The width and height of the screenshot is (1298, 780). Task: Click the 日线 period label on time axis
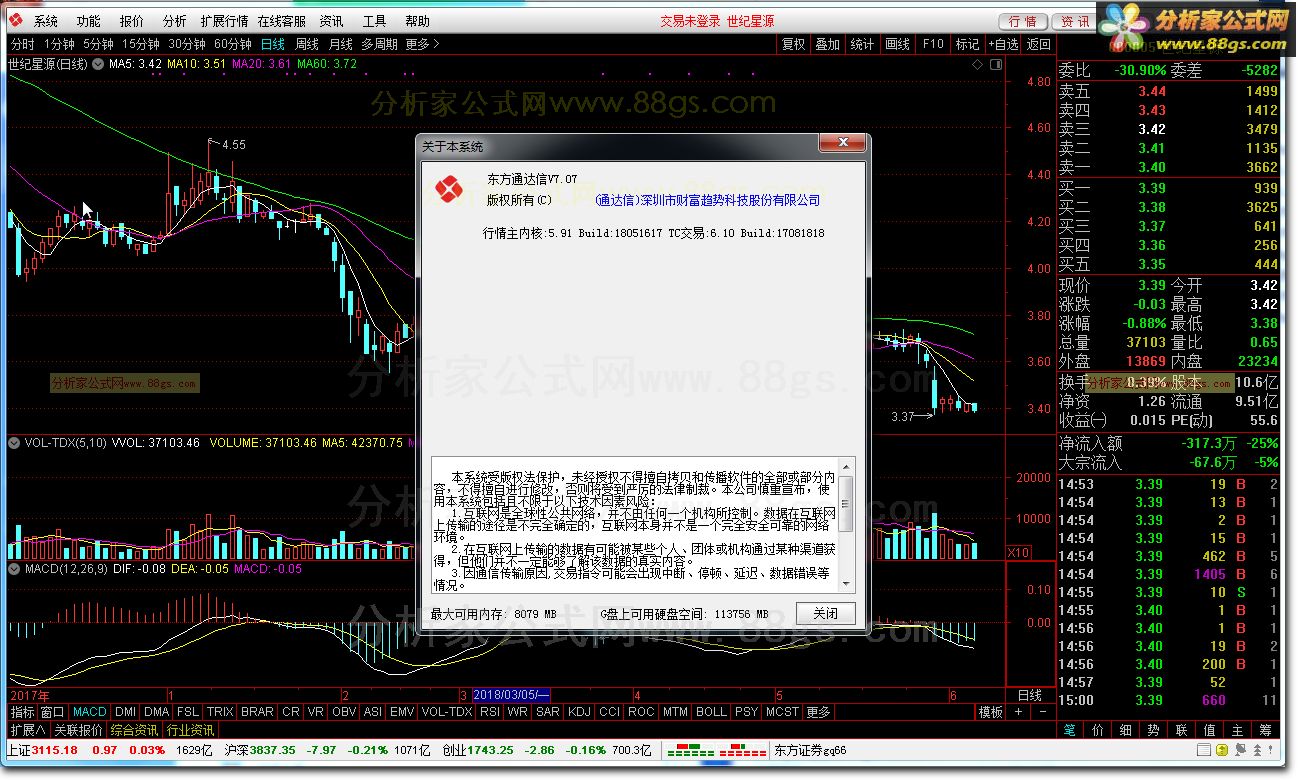(1030, 695)
